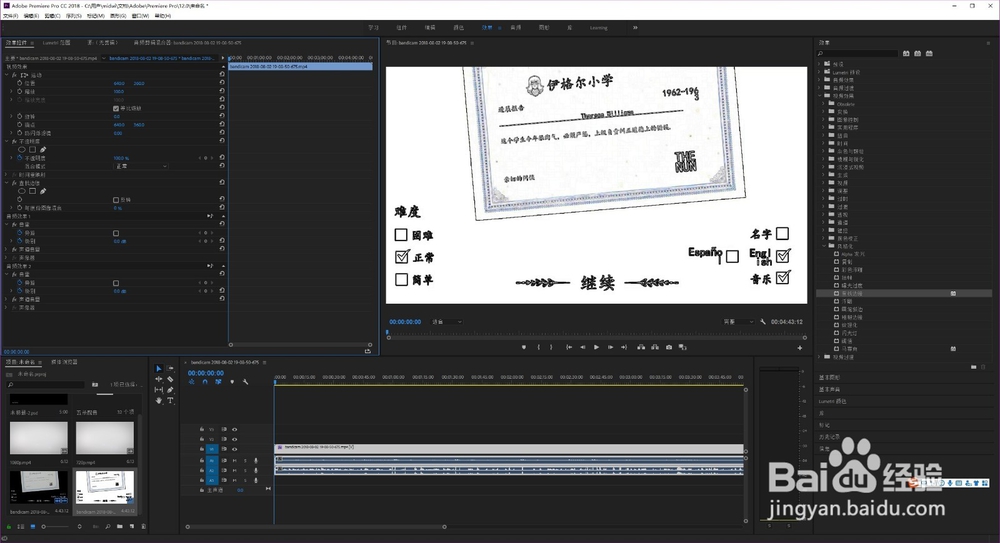The width and height of the screenshot is (1000, 543).
Task: Select the Slip tool
Action: point(159,390)
